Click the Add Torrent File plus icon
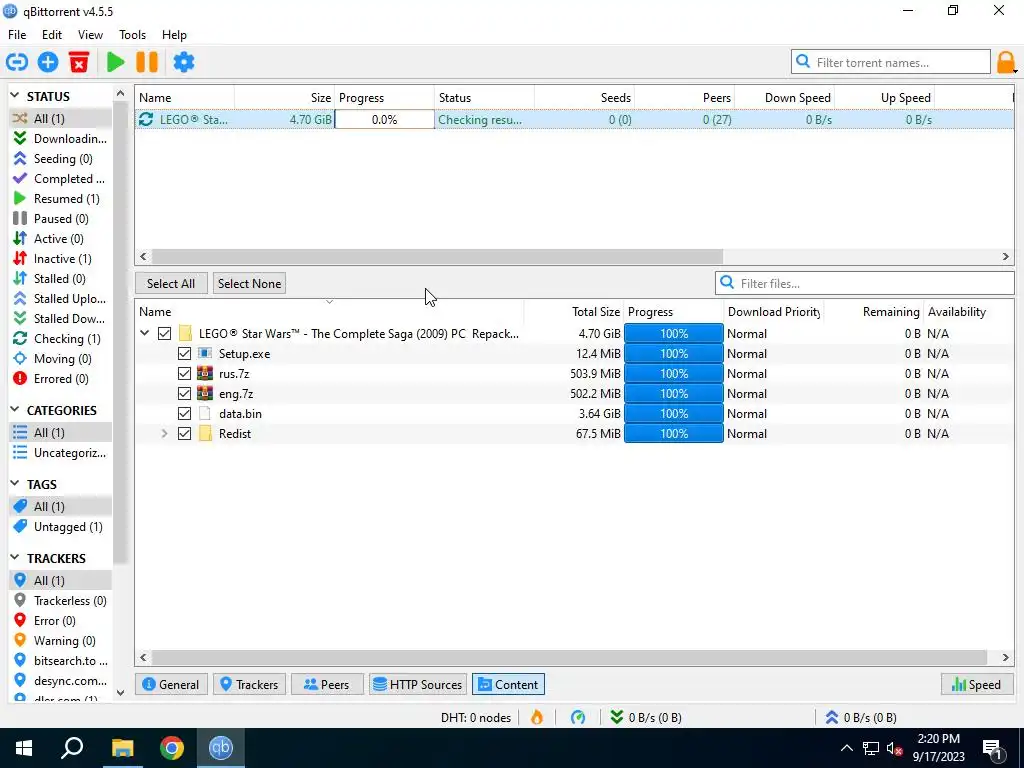 pos(48,62)
